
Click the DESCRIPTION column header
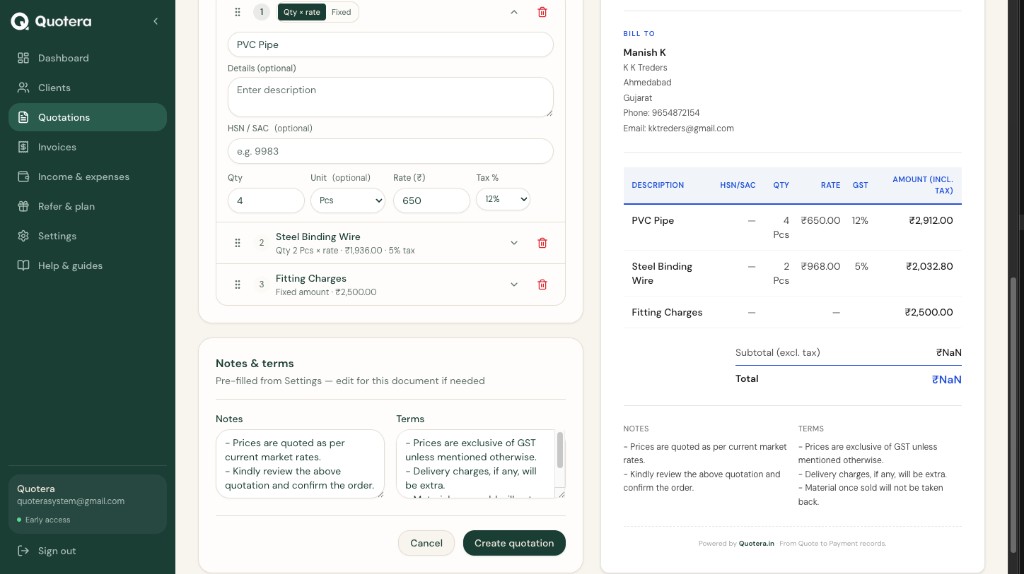coord(658,185)
